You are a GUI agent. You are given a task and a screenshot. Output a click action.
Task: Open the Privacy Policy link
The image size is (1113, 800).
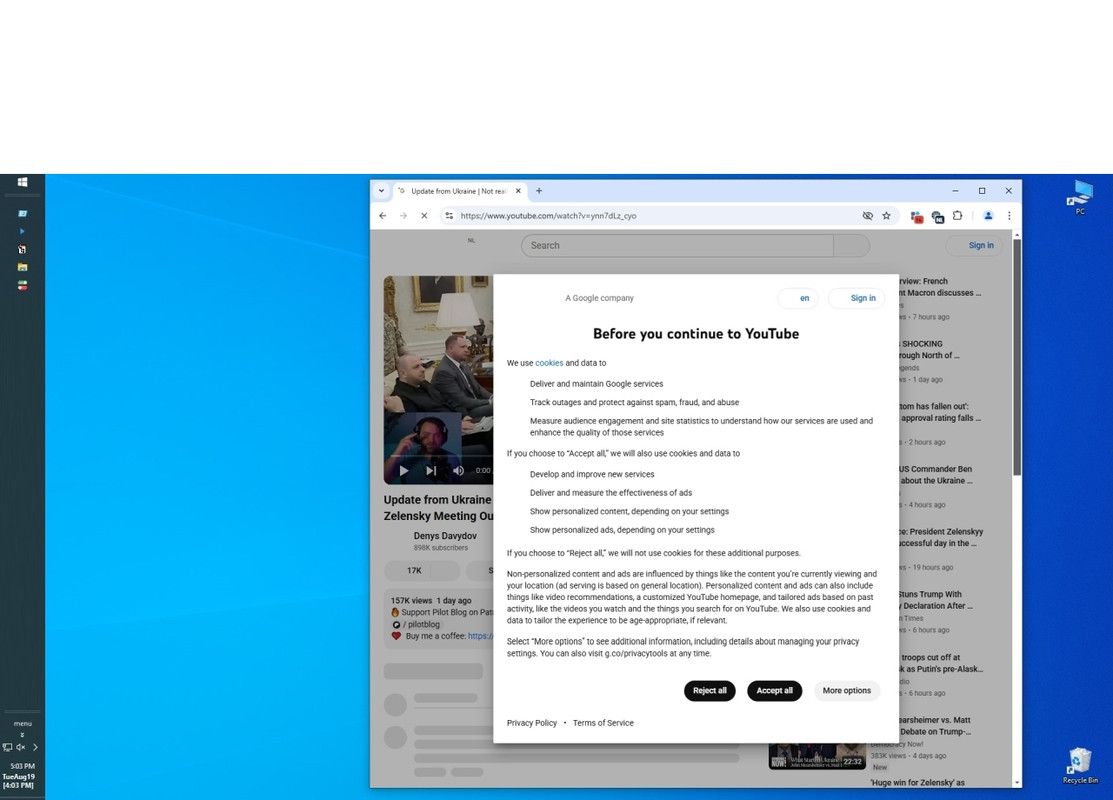tap(532, 723)
